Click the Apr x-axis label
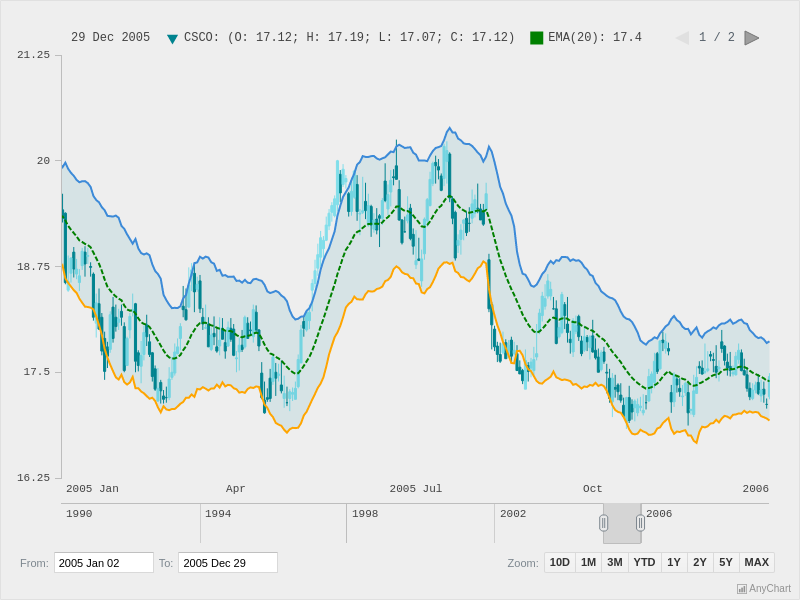The height and width of the screenshot is (600, 800). pyautogui.click(x=235, y=489)
